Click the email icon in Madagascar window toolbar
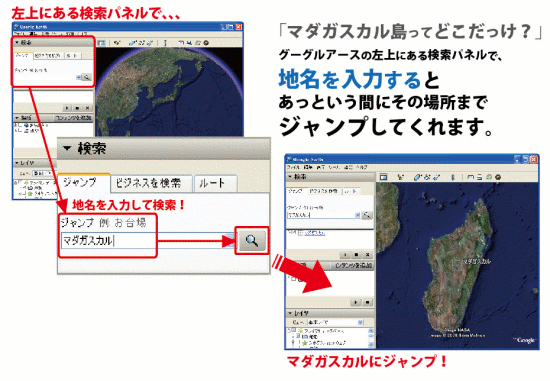The image size is (550, 381). coord(470,177)
